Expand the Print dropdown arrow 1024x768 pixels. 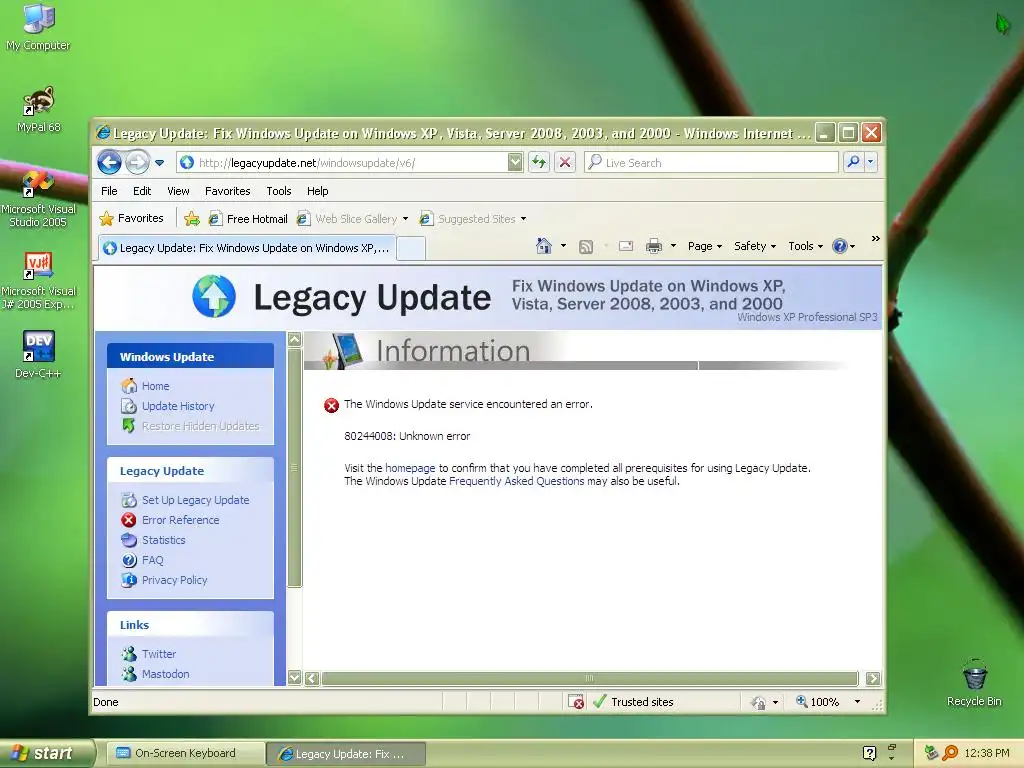click(x=673, y=246)
